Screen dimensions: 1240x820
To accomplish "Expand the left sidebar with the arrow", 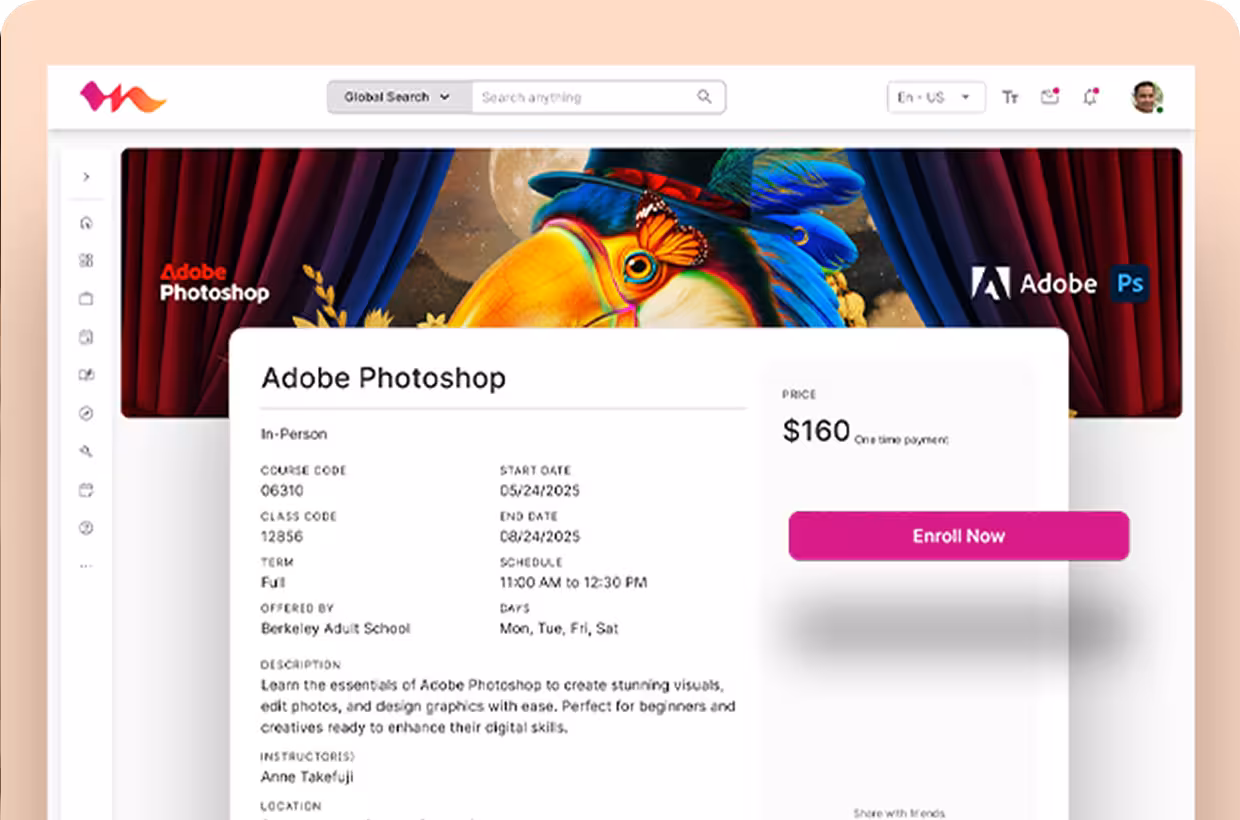I will (x=86, y=177).
